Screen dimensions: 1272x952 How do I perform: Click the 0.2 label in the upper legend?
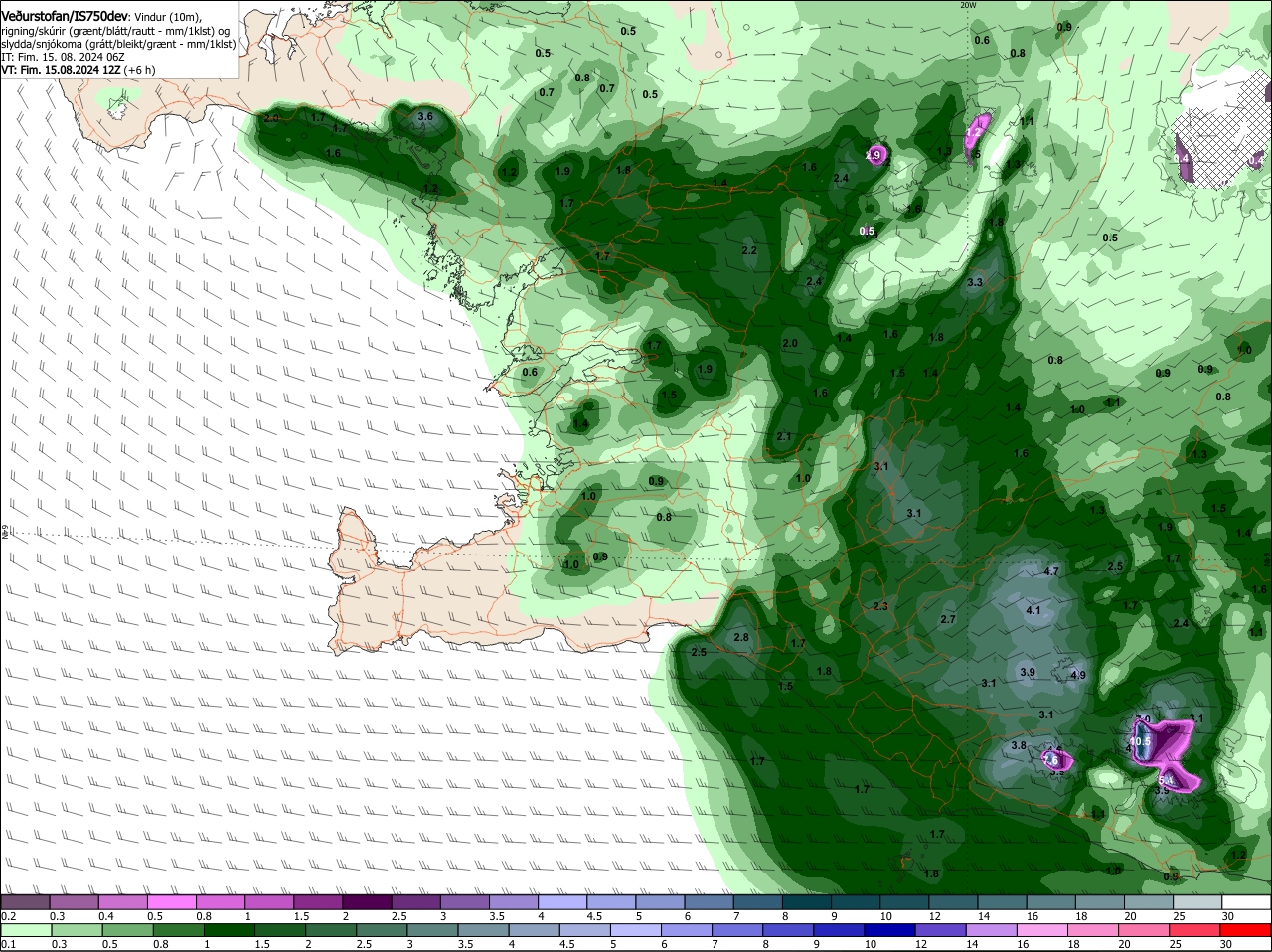tap(8, 915)
